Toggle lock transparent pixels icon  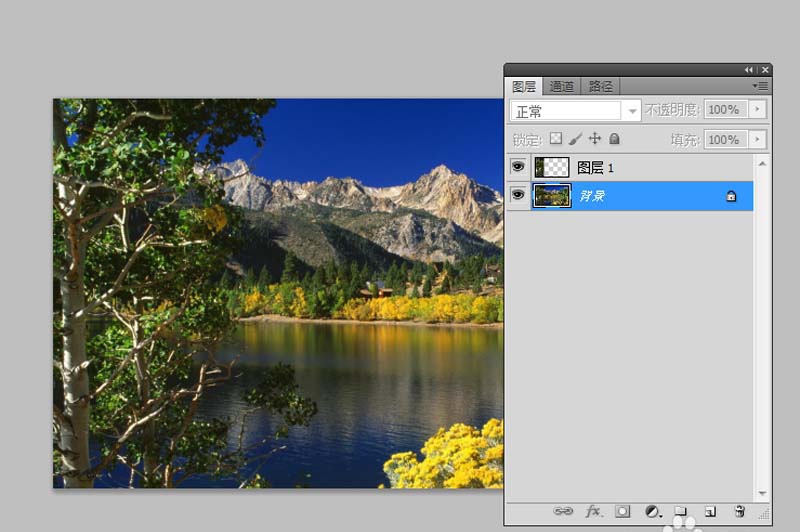click(556, 138)
